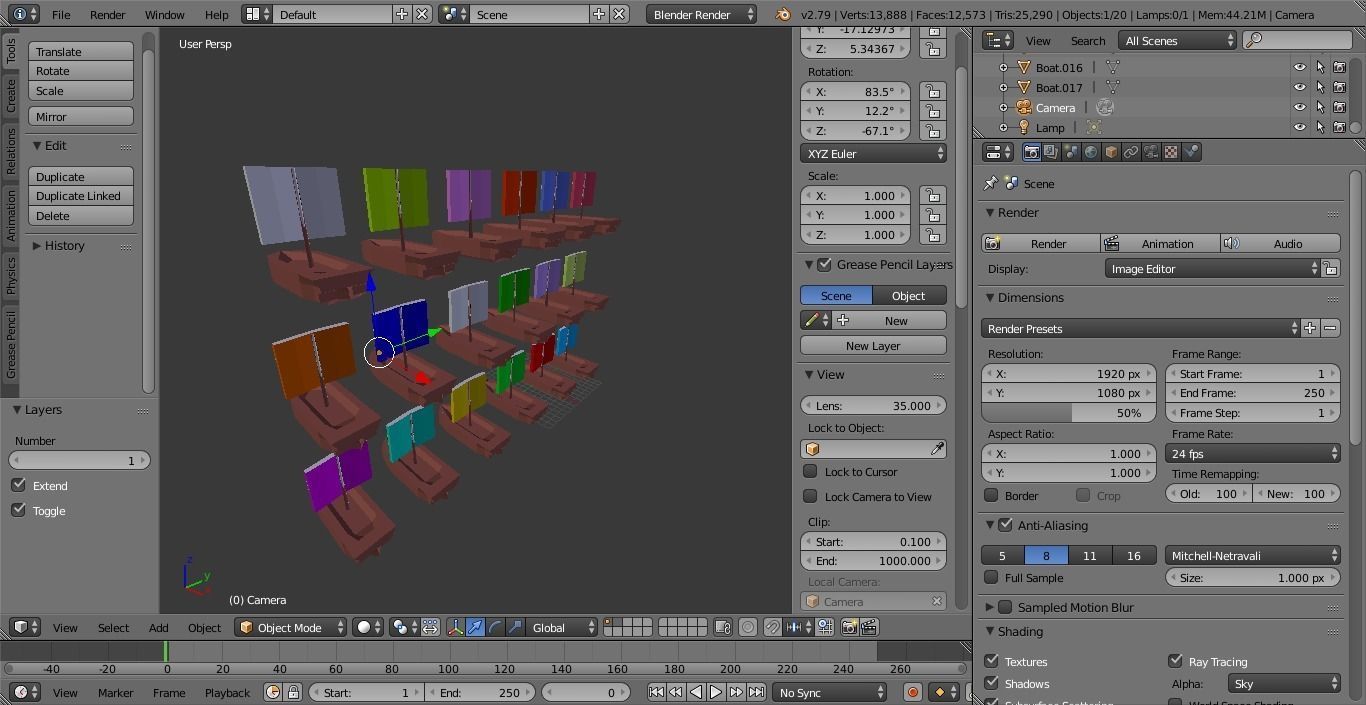Switch to the Physics tool shelf tab
Viewport: 1366px width, 705px height.
pos(11,275)
